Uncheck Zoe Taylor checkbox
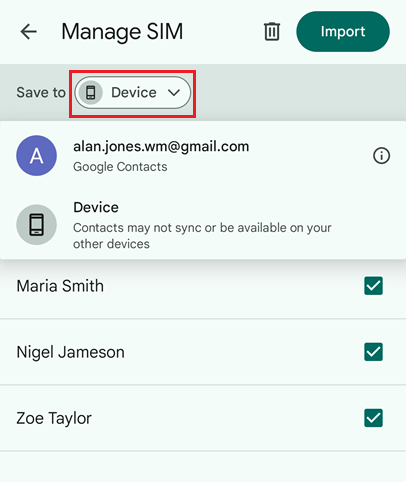 [373, 418]
